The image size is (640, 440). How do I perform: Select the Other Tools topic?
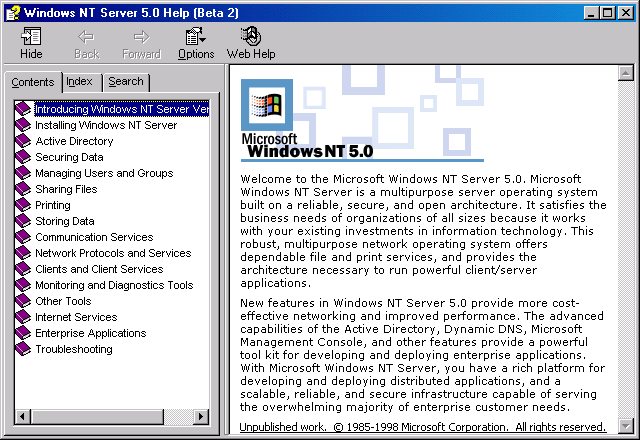pos(63,301)
